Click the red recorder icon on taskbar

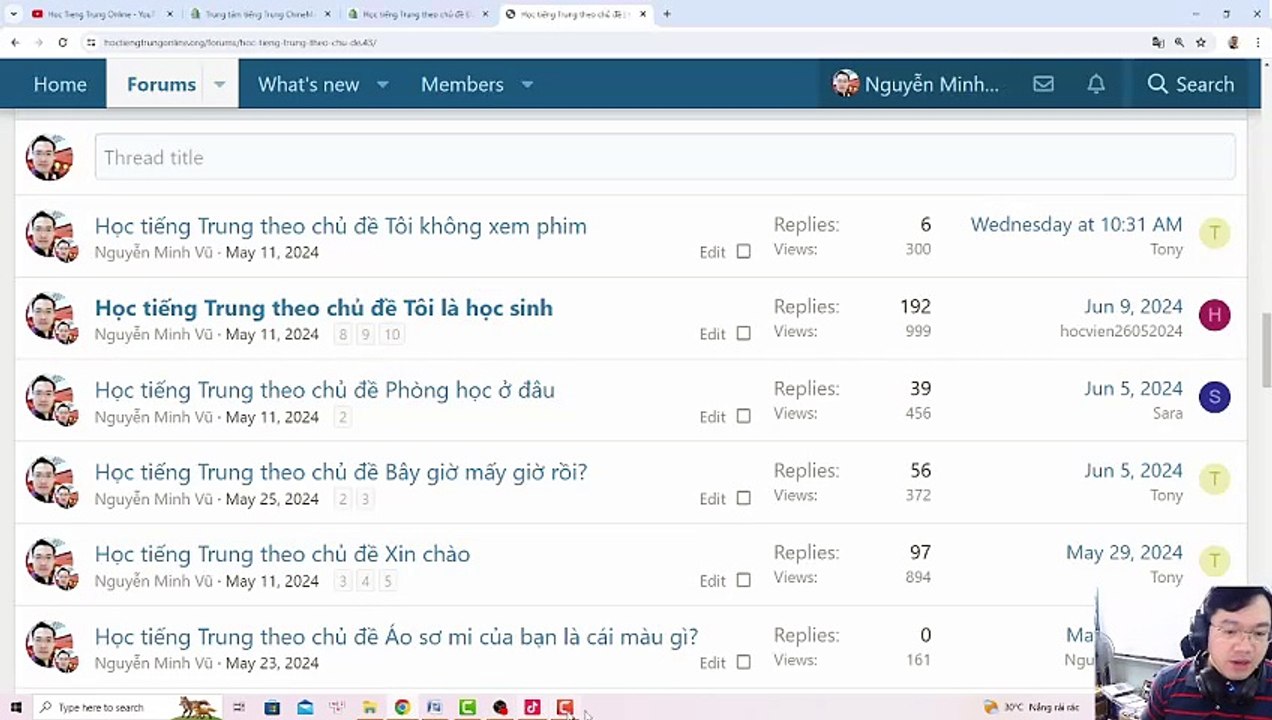tap(565, 707)
